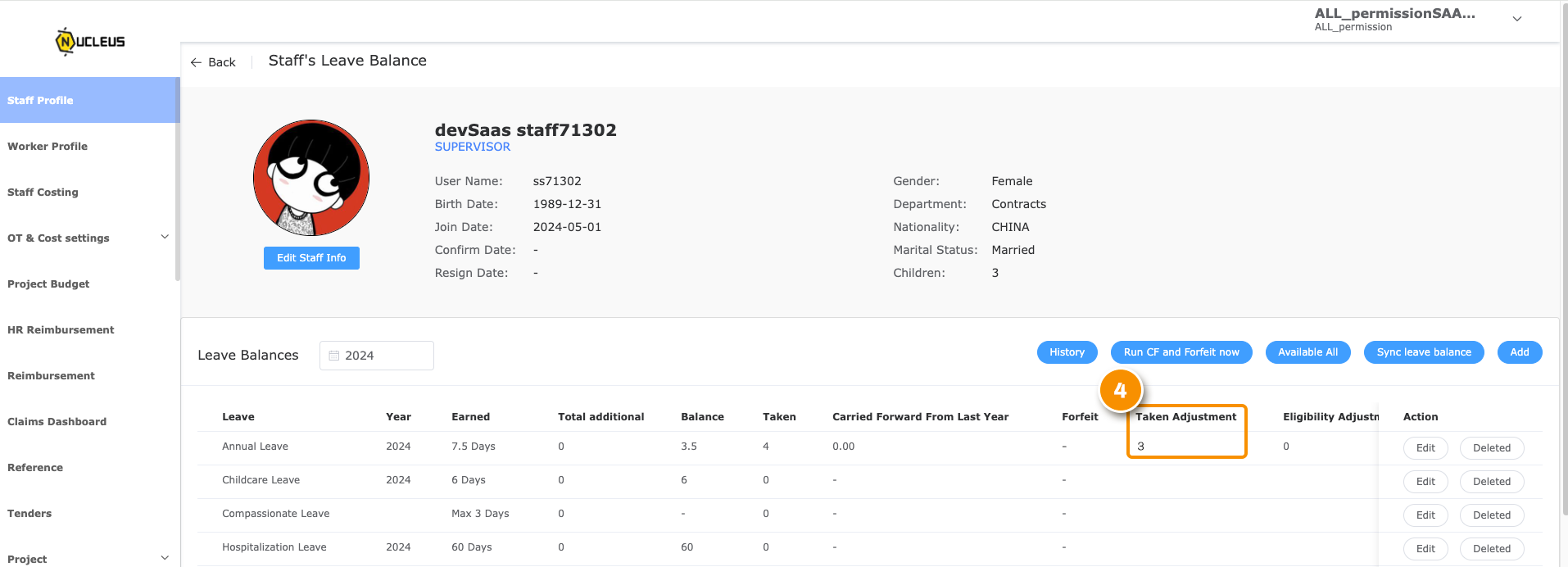Click the calendar icon in year field
Viewport: 1568px width, 567px height.
pos(334,356)
